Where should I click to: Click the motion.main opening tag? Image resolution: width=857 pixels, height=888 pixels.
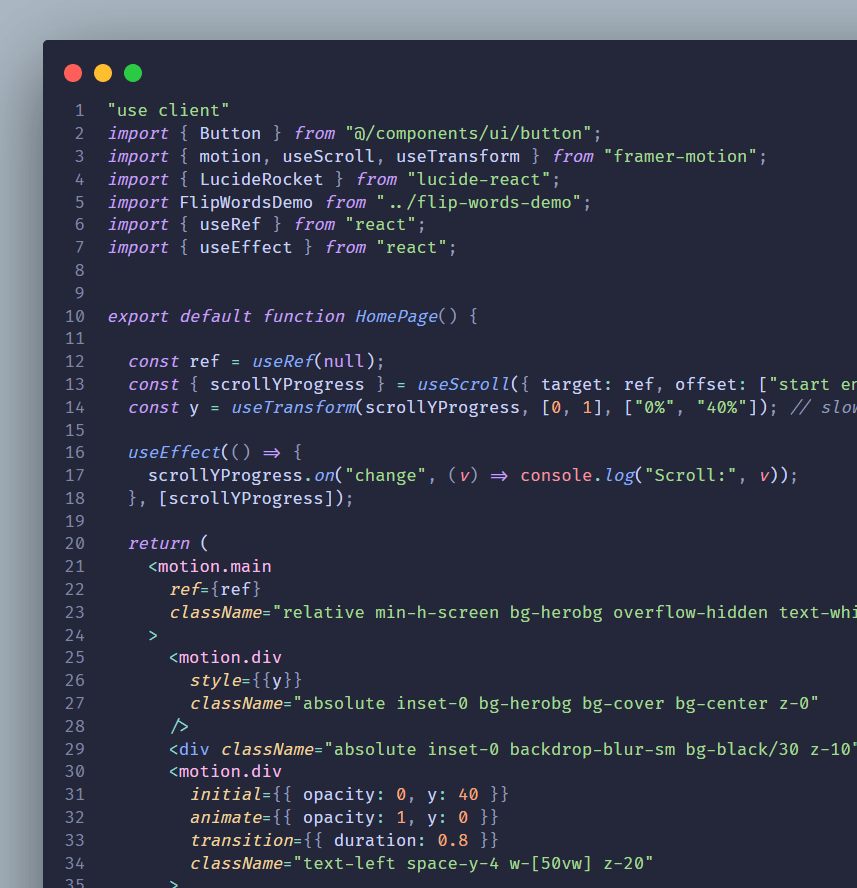pyautogui.click(x=215, y=566)
